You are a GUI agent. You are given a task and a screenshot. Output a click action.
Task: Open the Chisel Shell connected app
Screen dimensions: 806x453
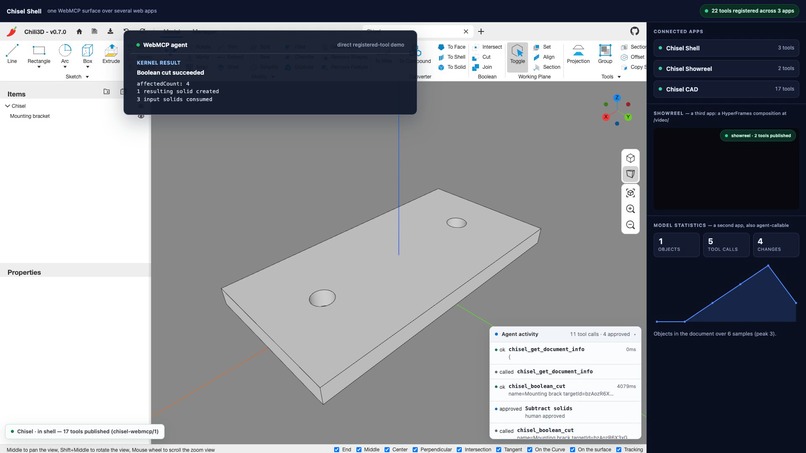pos(726,48)
